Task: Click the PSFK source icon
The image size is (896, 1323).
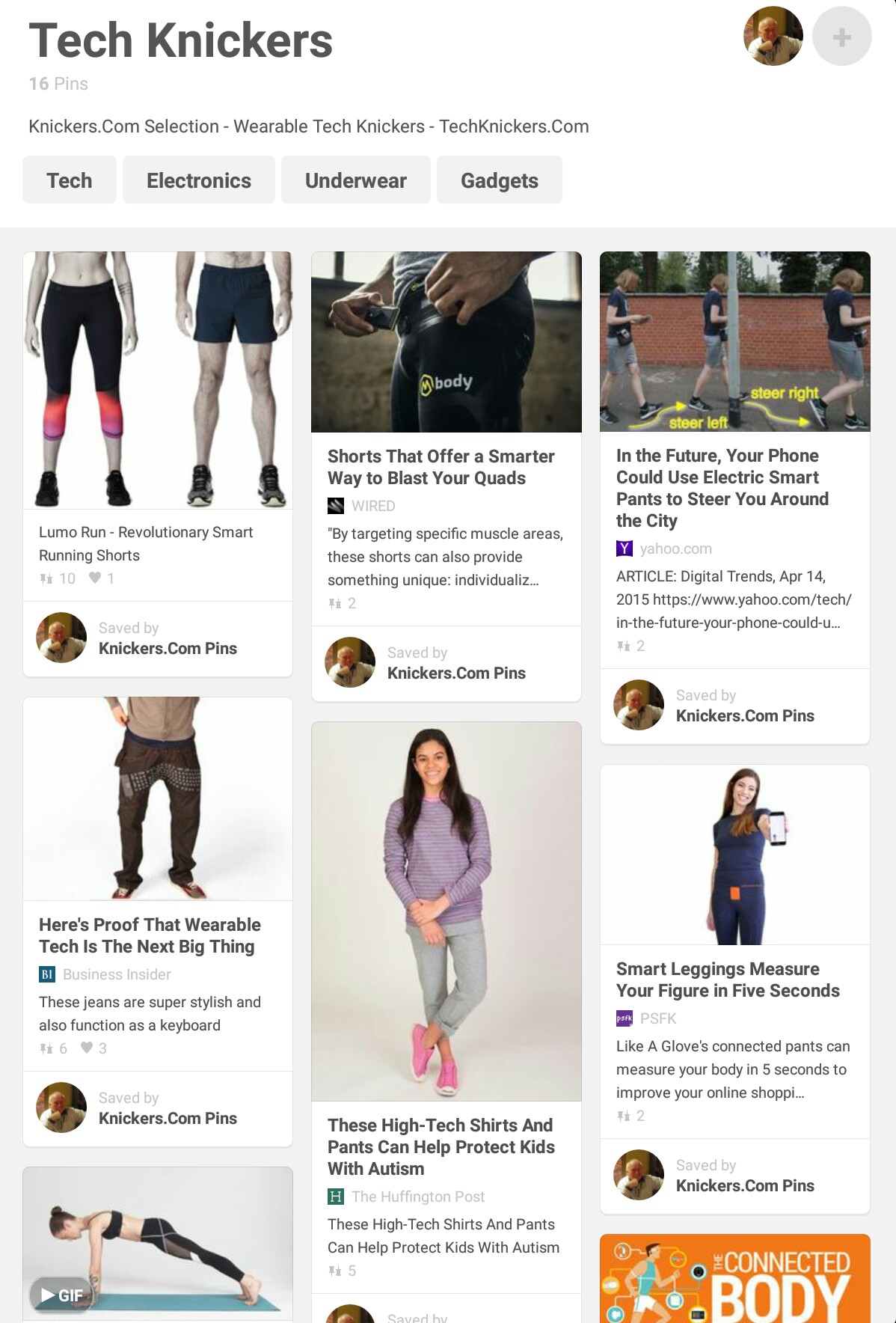Action: click(625, 1018)
